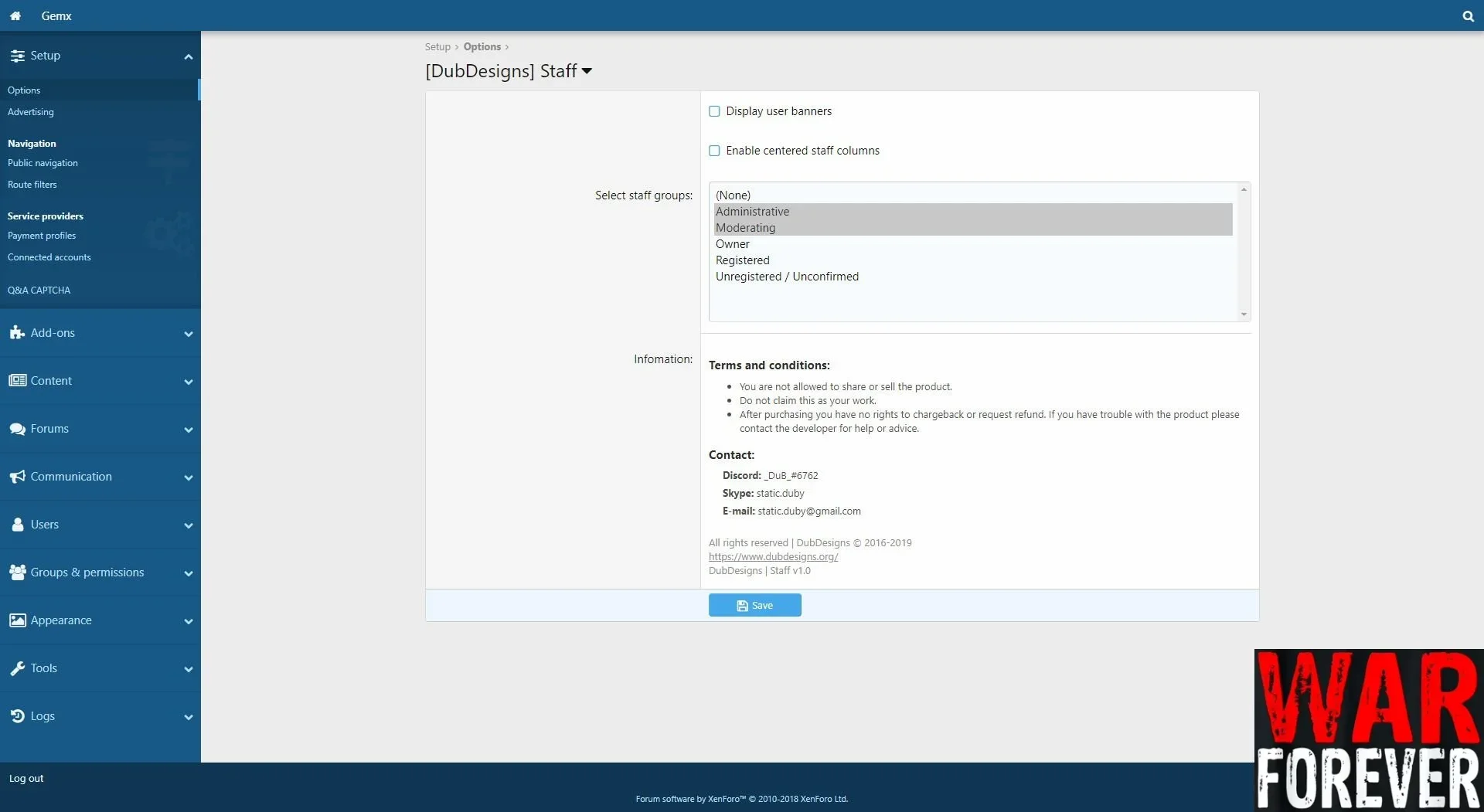1484x812 pixels.
Task: Expand the Users section chevron
Action: coord(188,525)
